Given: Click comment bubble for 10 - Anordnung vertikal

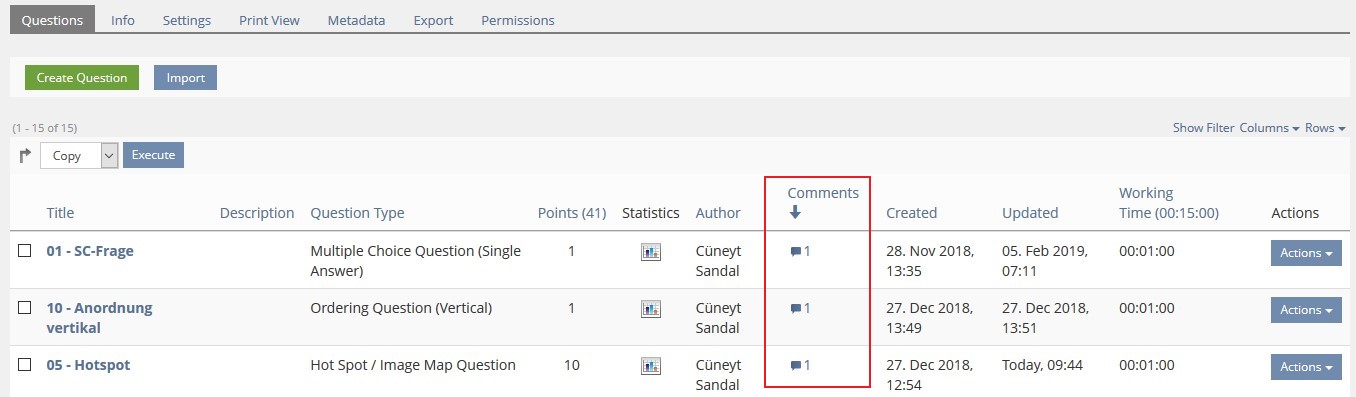Looking at the screenshot, I should 796,309.
